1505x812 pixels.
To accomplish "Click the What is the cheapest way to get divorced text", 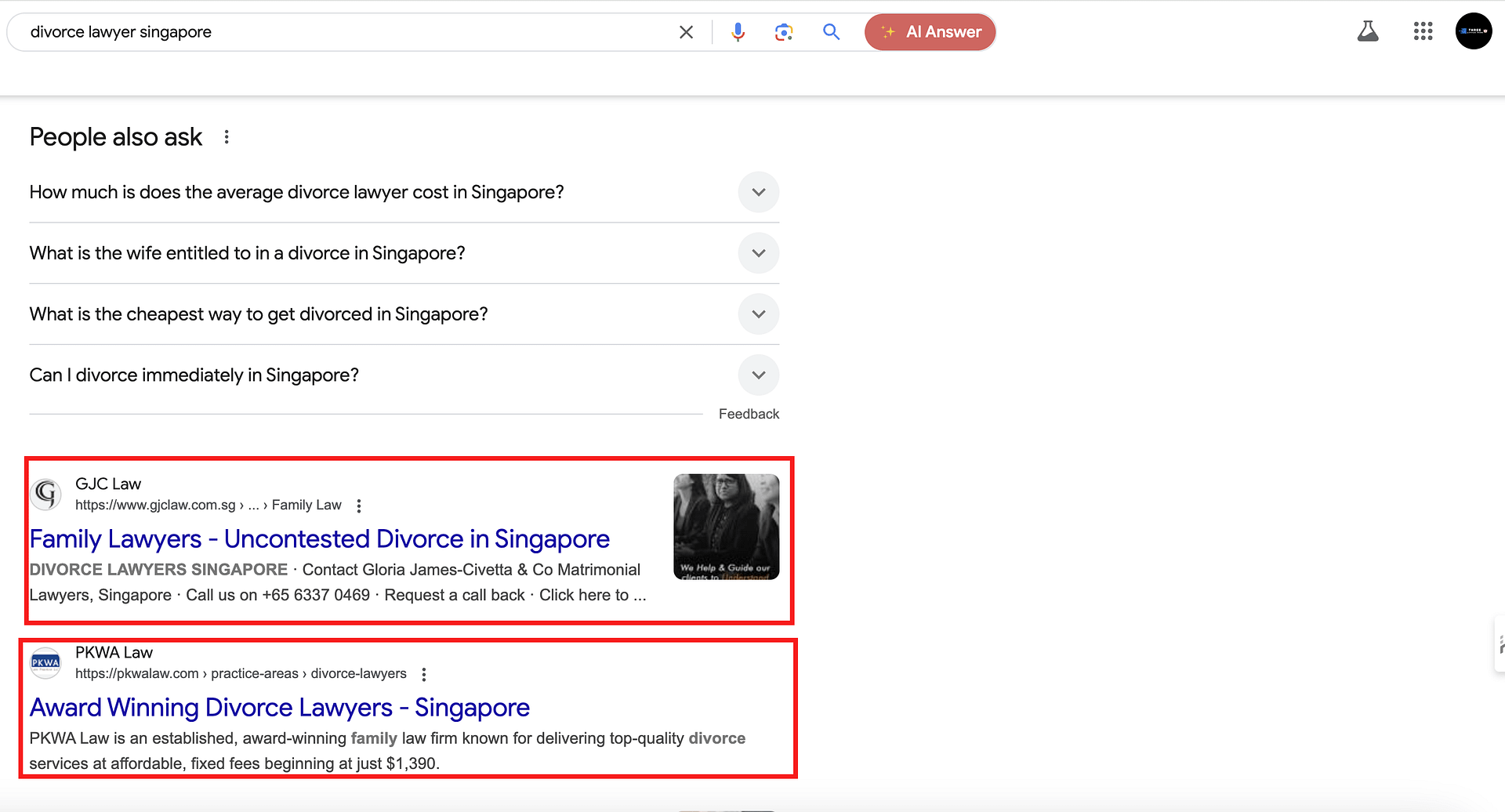I will pyautogui.click(x=259, y=314).
